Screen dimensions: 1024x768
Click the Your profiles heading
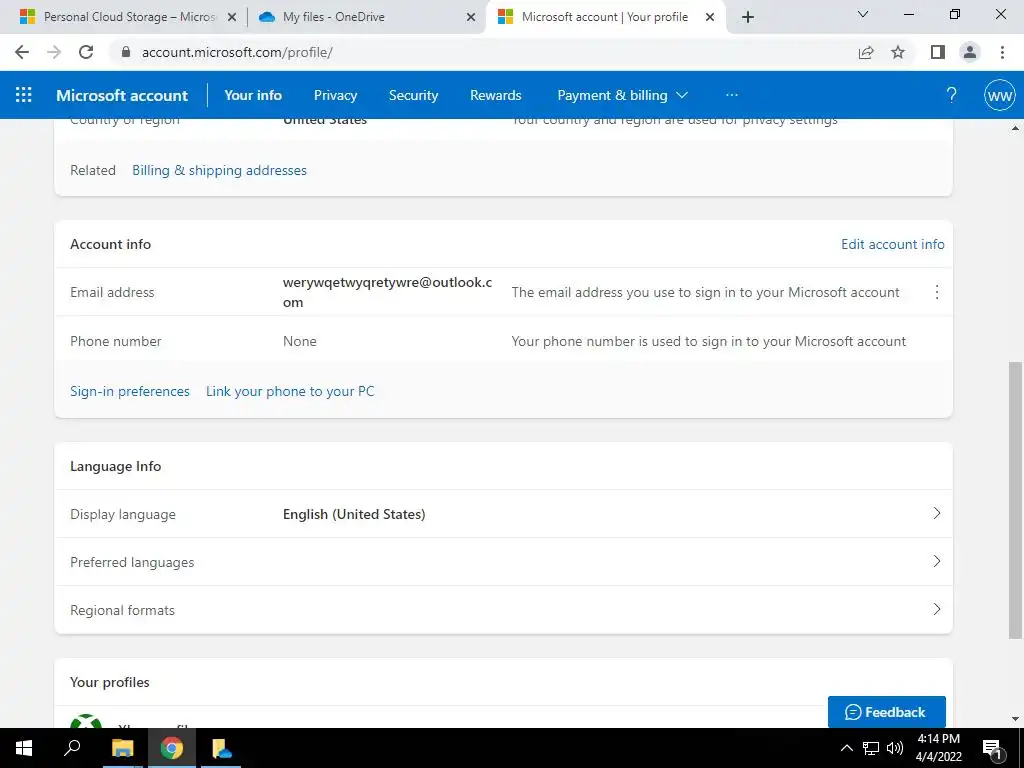pos(110,682)
